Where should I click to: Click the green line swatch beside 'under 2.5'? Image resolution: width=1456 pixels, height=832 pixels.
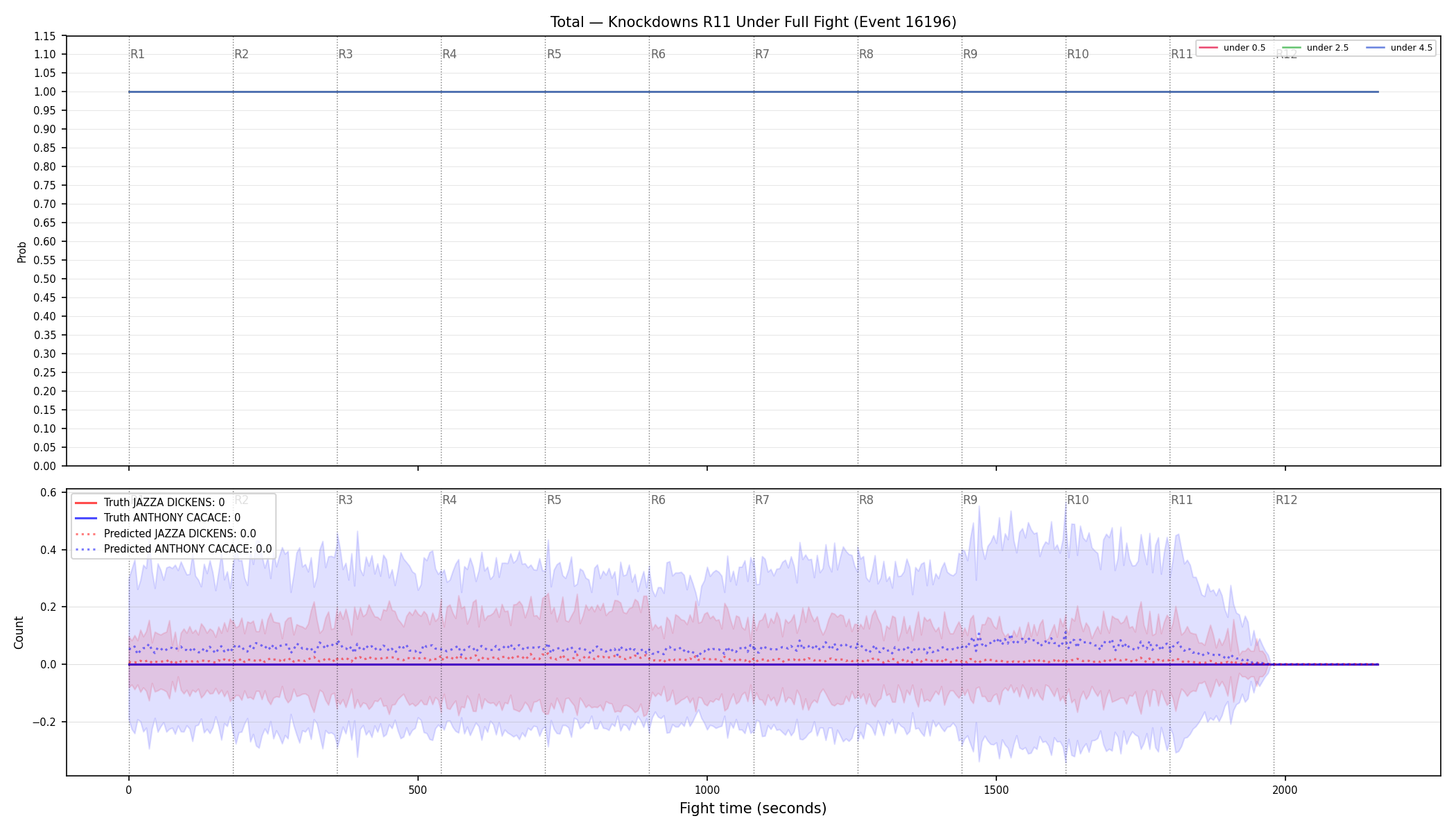(x=1292, y=48)
